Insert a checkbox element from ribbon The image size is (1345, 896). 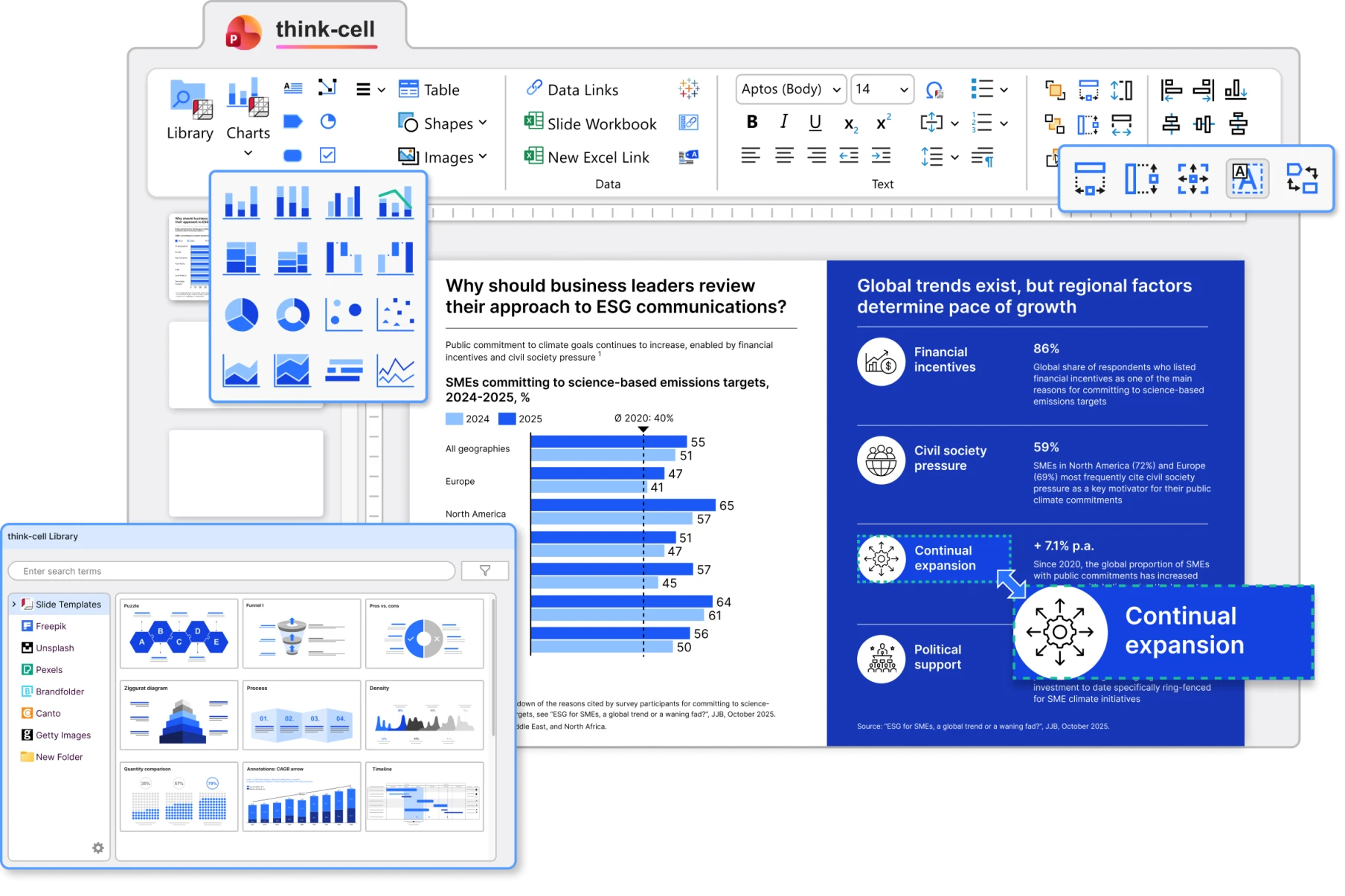tap(327, 155)
